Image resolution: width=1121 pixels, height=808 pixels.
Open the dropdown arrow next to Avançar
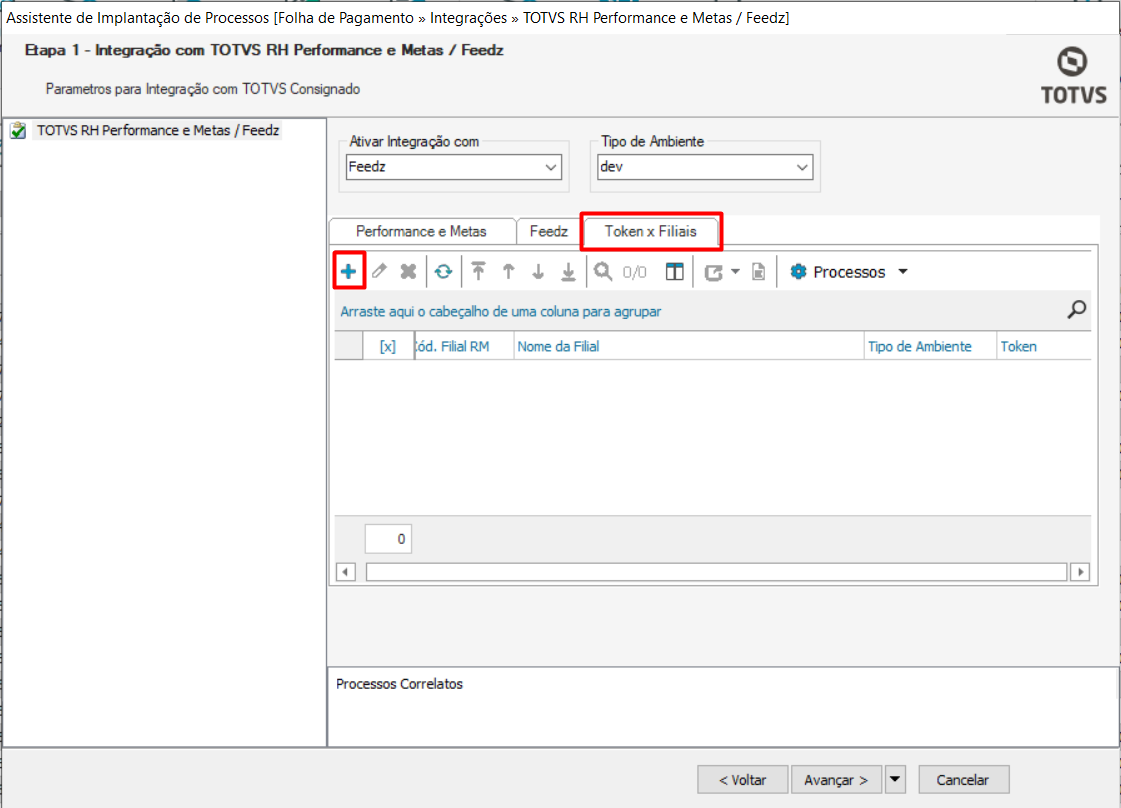[x=895, y=779]
